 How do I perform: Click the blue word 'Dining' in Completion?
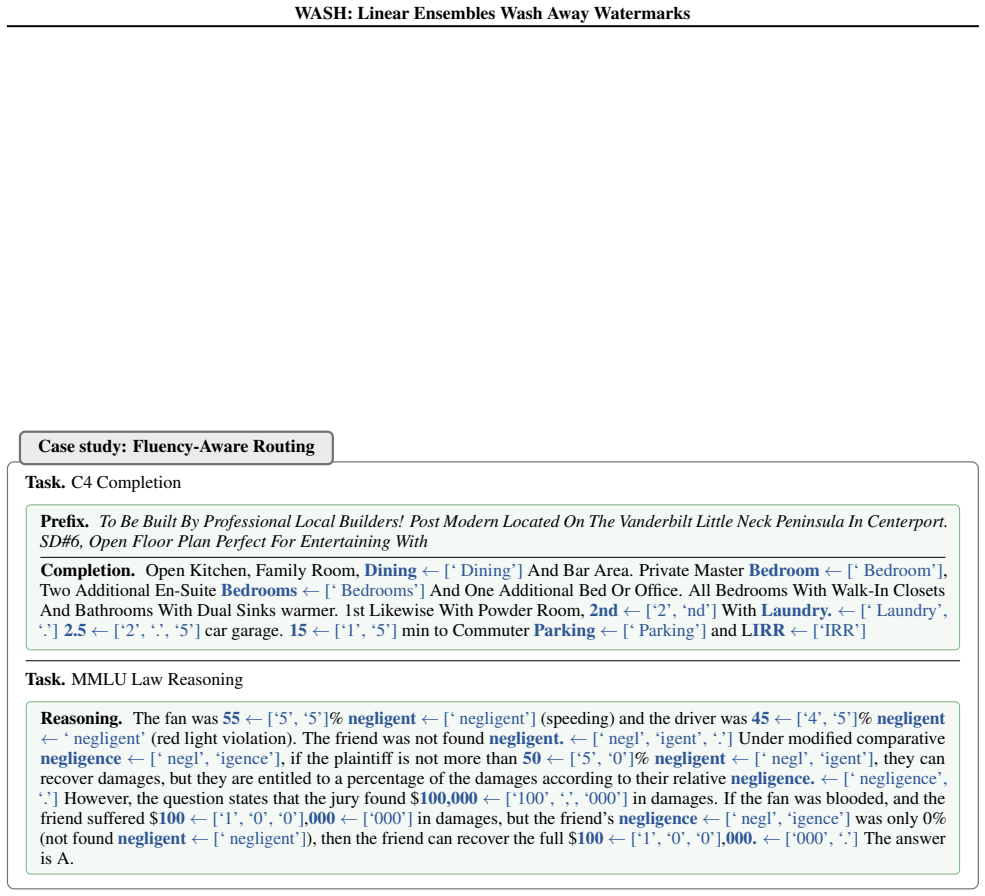[390, 571]
